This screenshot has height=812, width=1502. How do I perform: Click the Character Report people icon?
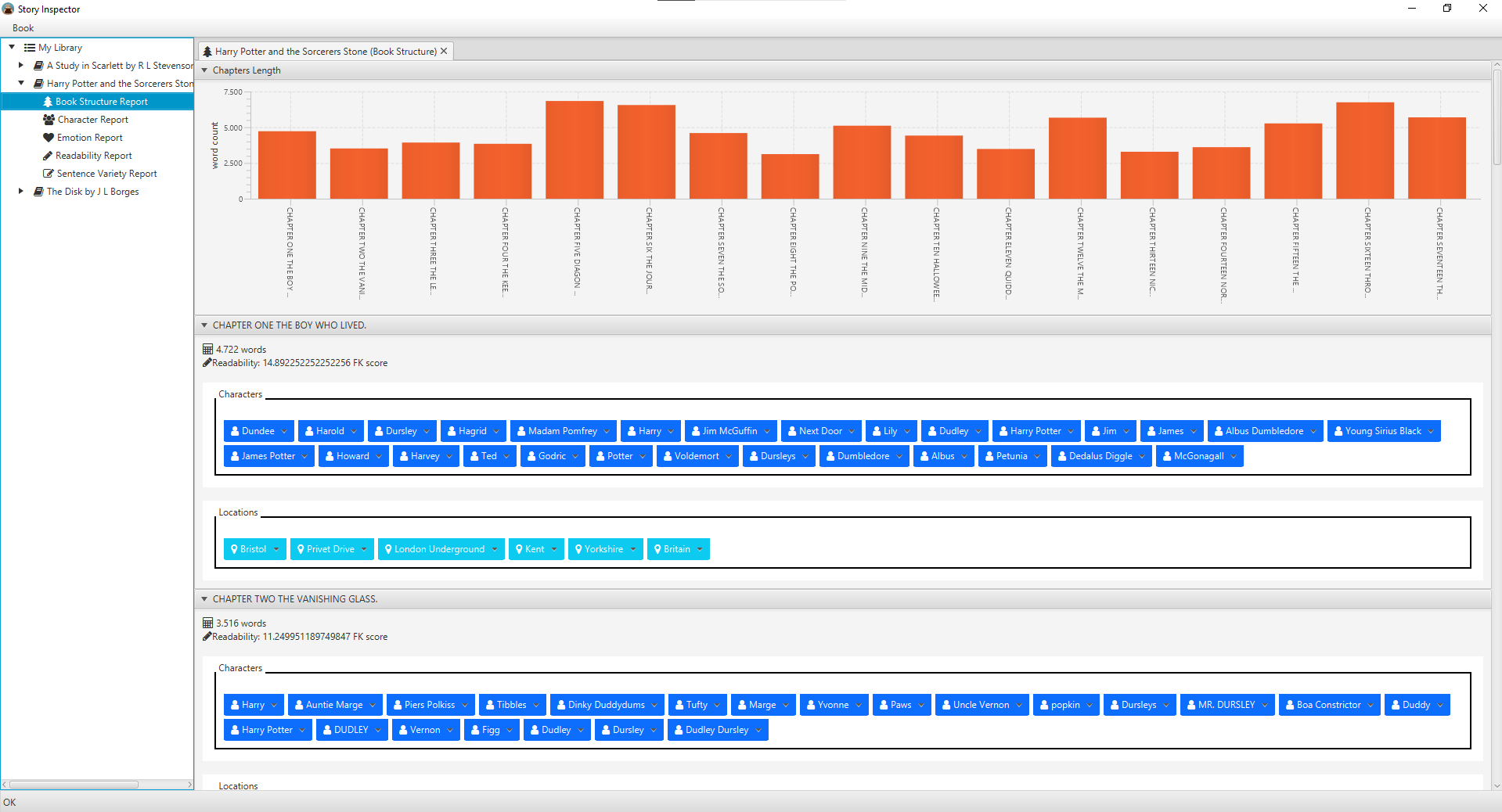point(49,120)
